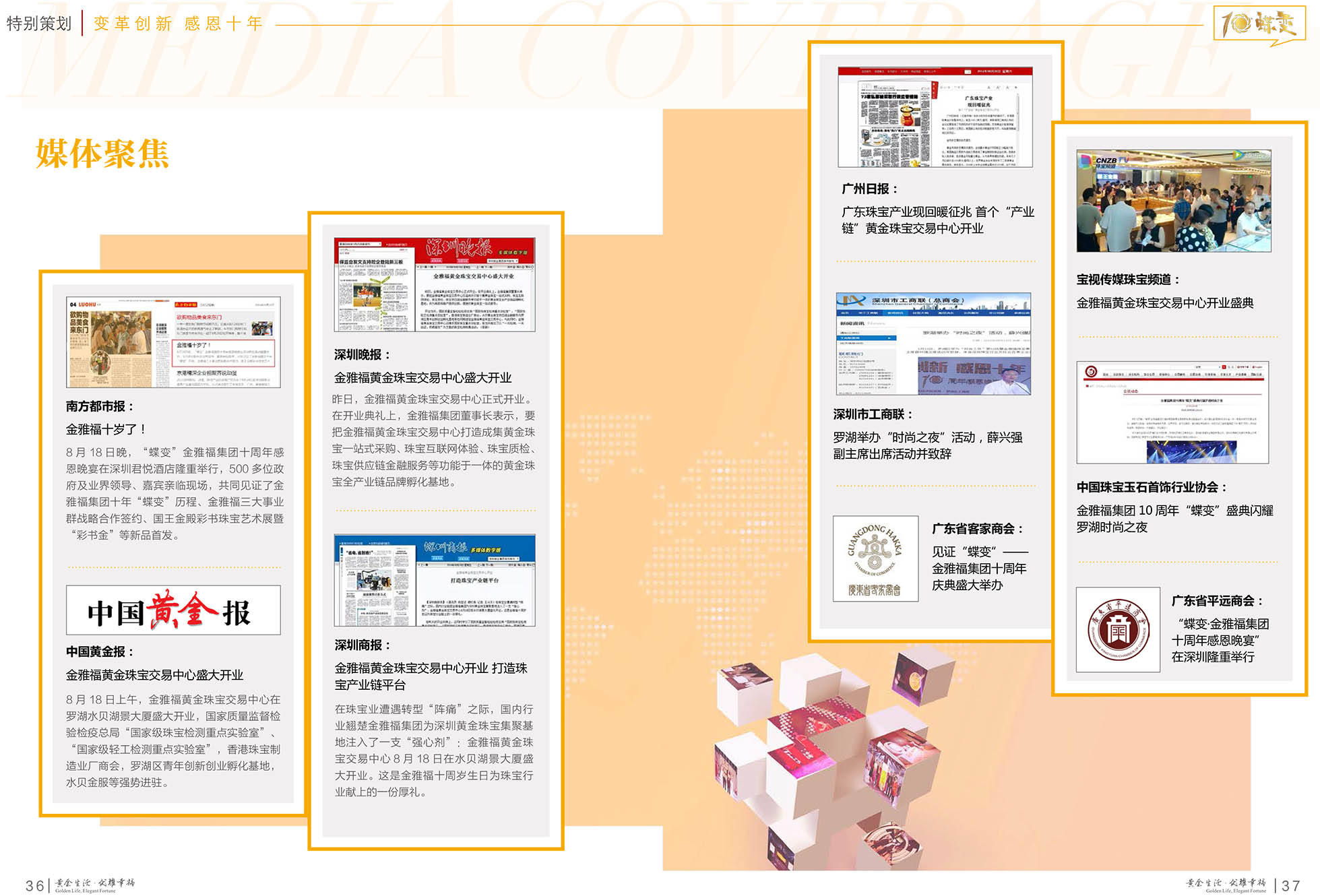Click the 广东省平远商会 round red logo
Viewport: 1320px width, 896px height.
point(1118,629)
